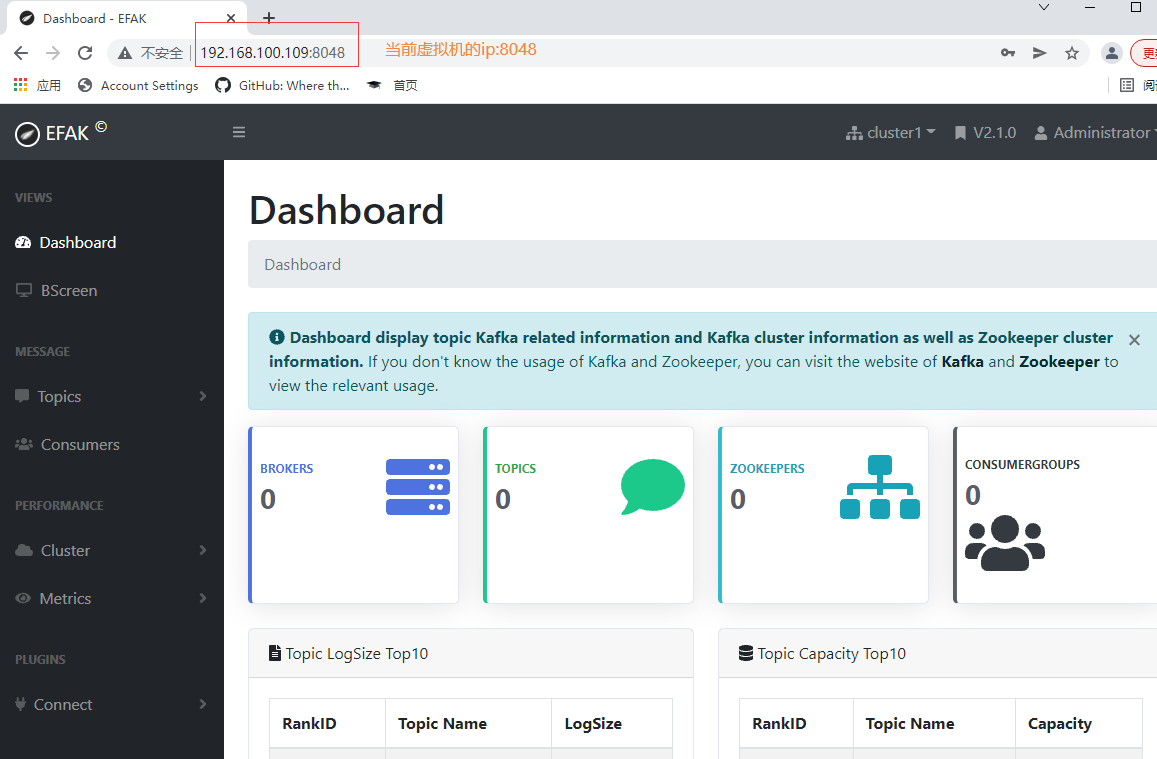Click the Cluster cloud icon
The width and height of the screenshot is (1157, 759).
pyautogui.click(x=24, y=550)
